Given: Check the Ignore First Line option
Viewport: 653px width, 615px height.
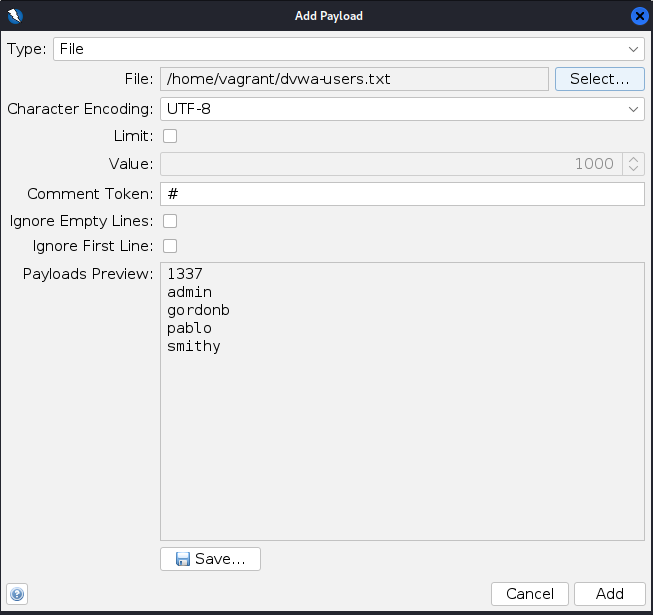Looking at the screenshot, I should click(170, 246).
